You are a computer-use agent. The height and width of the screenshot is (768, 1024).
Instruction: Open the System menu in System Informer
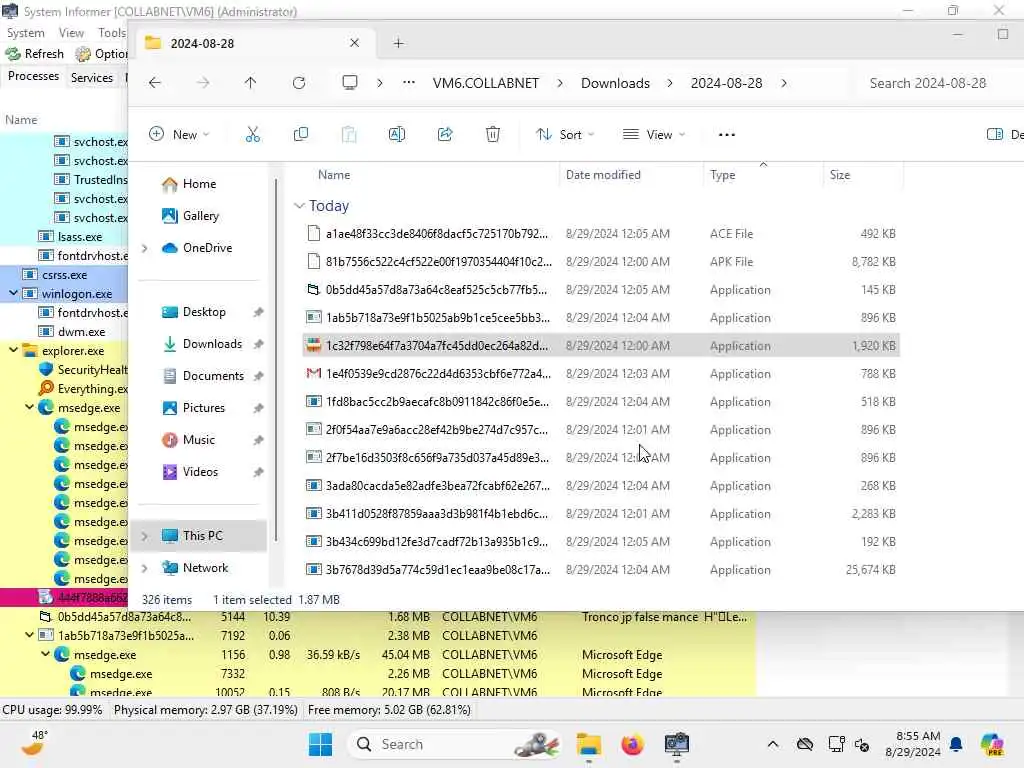click(25, 33)
